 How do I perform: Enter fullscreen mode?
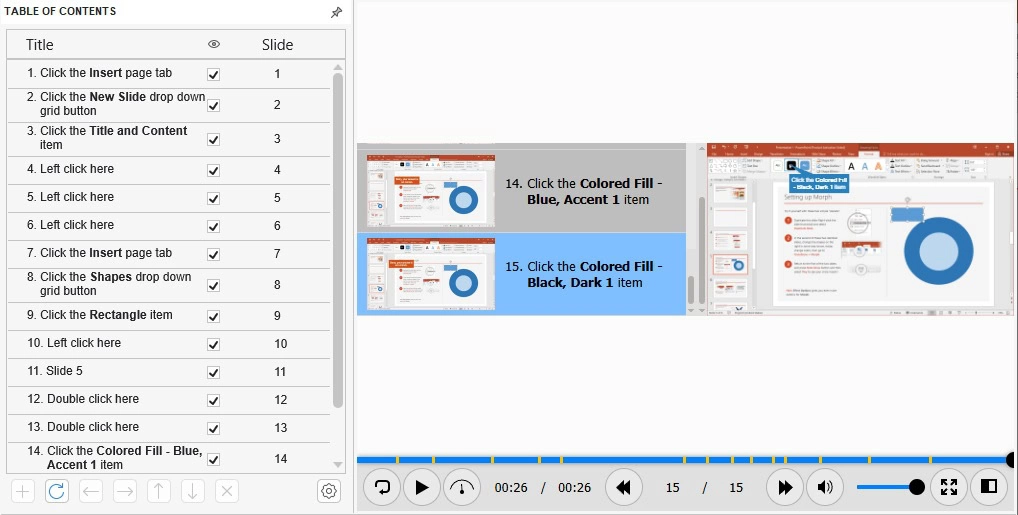click(949, 487)
